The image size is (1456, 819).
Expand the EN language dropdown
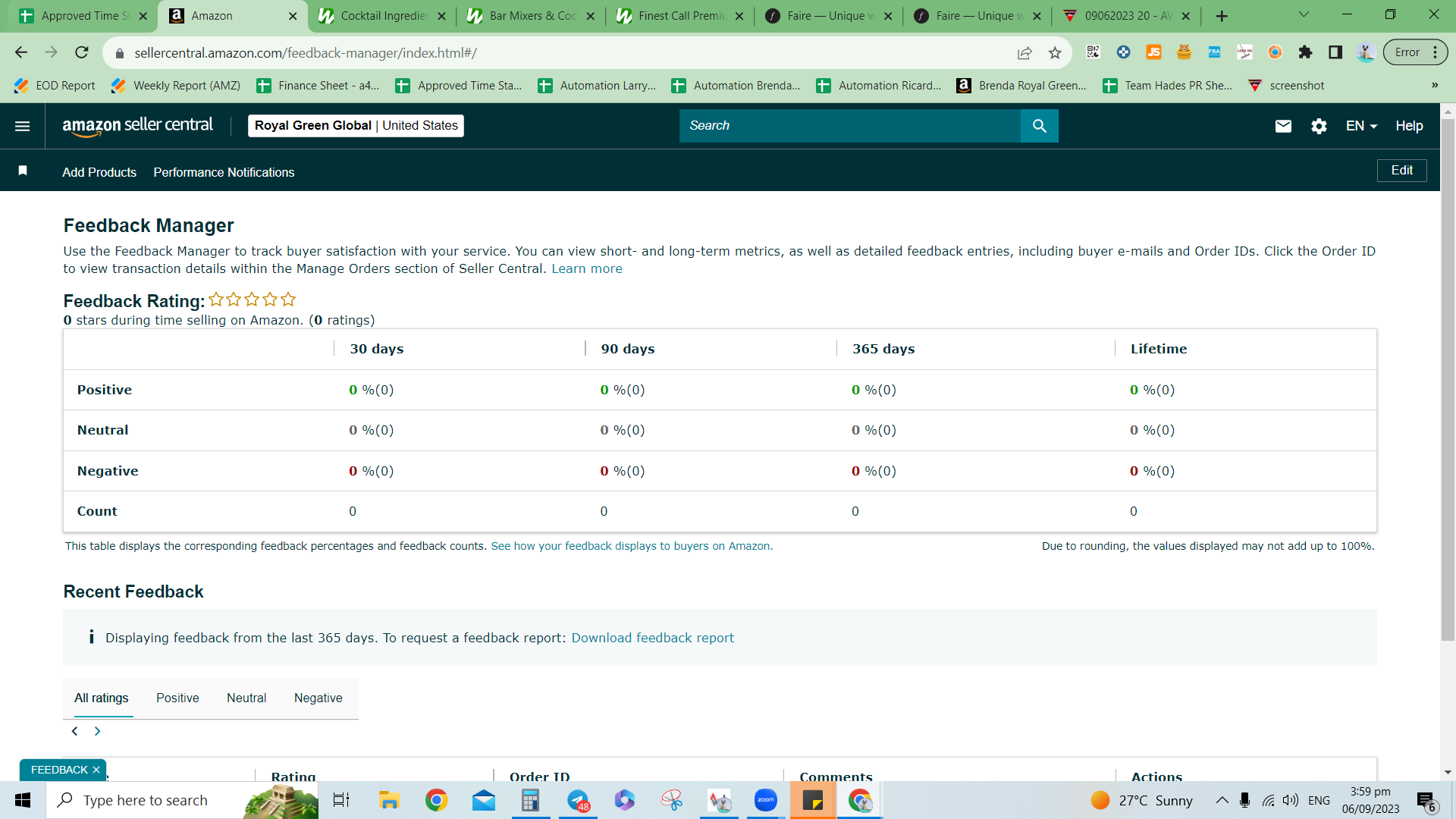[1361, 126]
